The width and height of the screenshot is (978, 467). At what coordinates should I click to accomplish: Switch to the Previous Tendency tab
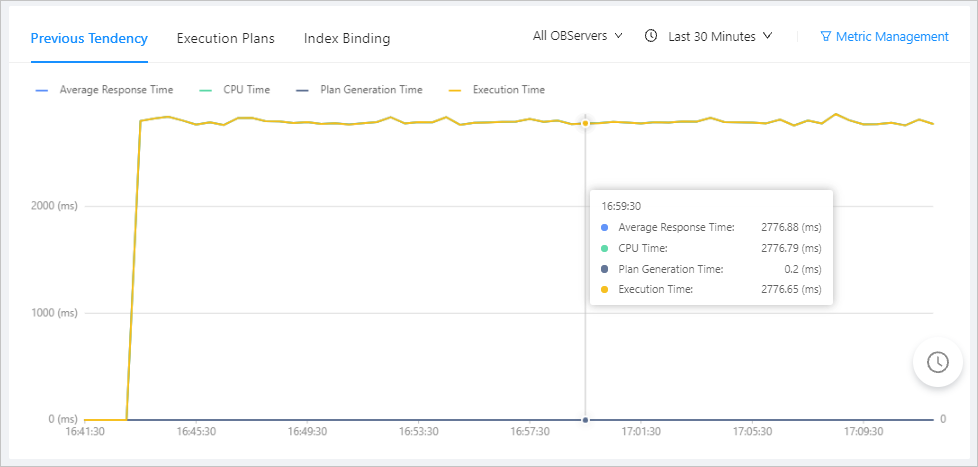coord(89,39)
